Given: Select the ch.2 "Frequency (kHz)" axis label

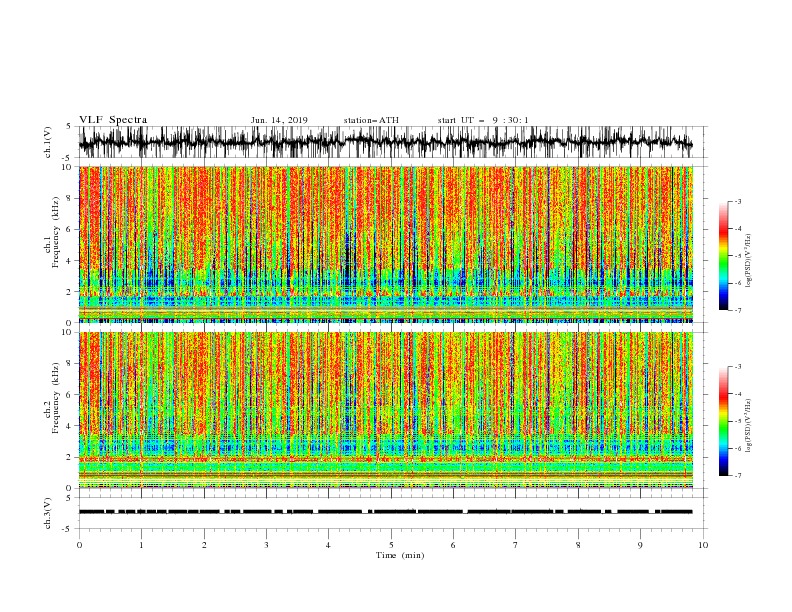Looking at the screenshot, I should (56, 397).
